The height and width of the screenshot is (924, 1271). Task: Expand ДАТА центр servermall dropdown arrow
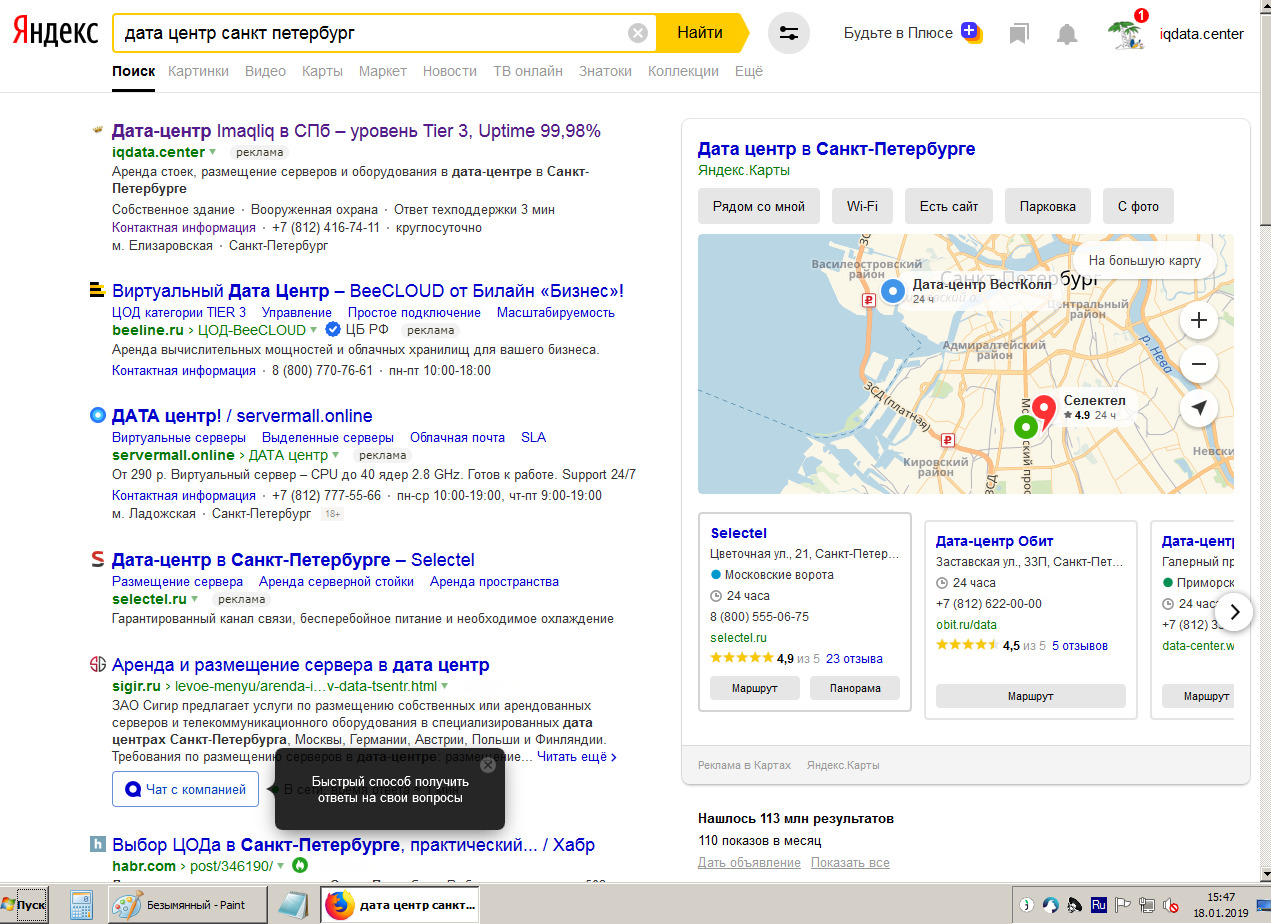tap(336, 455)
